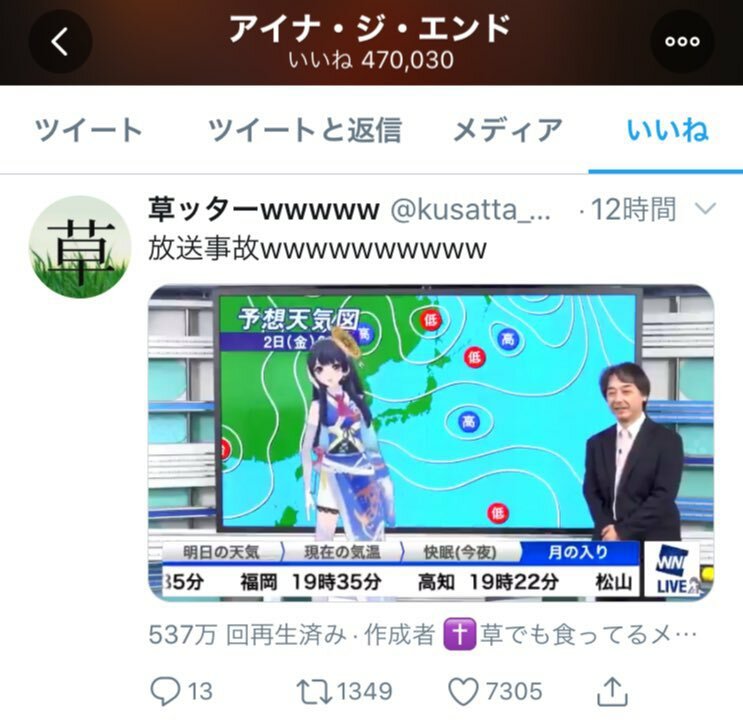Open the メディア tab
743x723 pixels.
point(507,130)
